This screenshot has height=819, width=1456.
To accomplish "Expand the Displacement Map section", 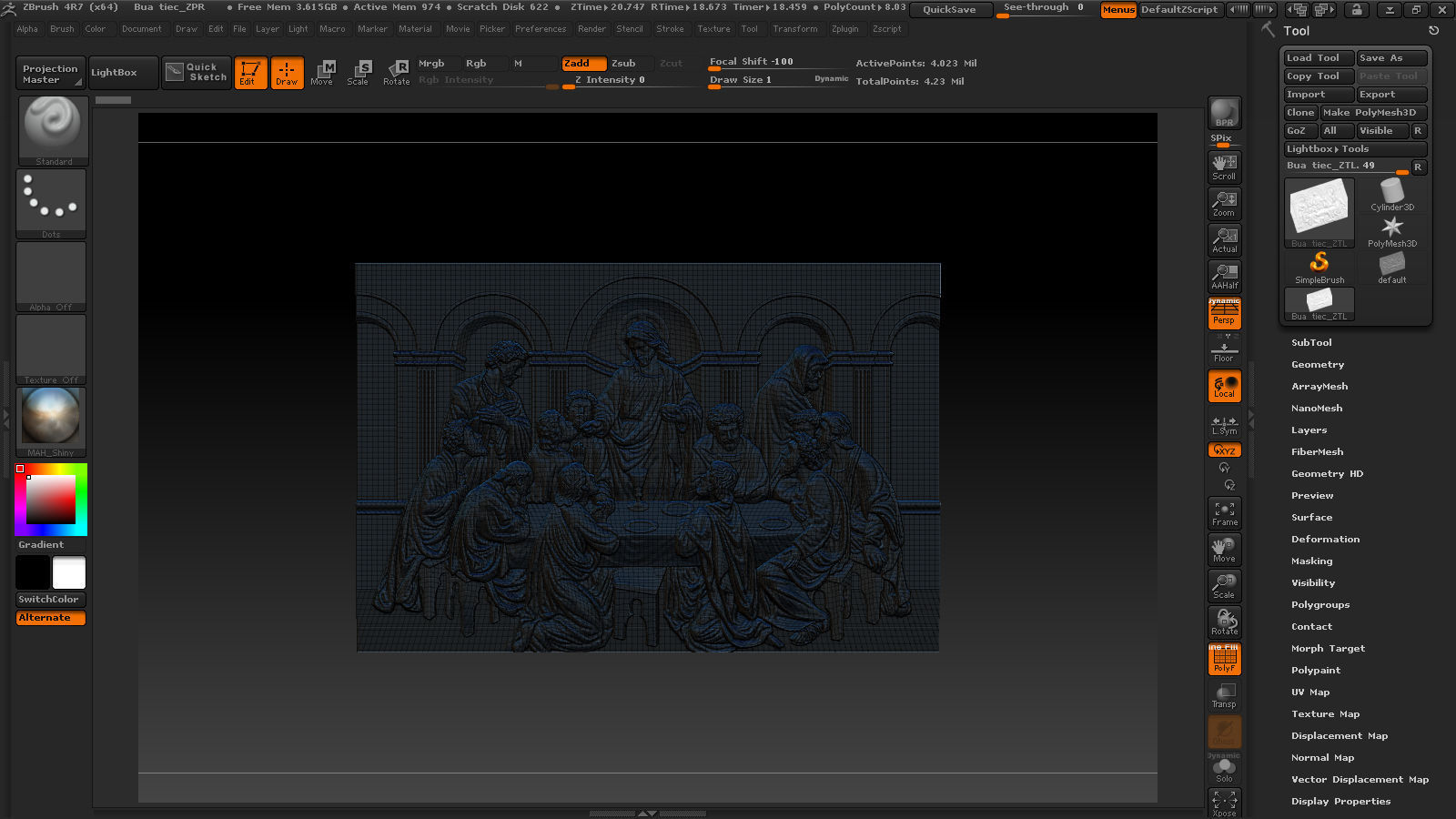I will 1339,735.
